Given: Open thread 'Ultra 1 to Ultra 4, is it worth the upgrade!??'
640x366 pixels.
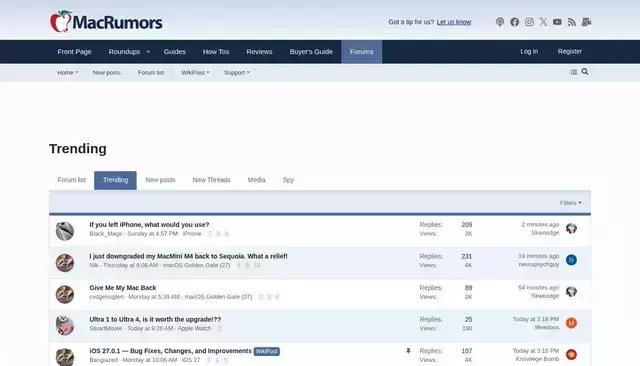Looking at the screenshot, I should click(155, 319).
